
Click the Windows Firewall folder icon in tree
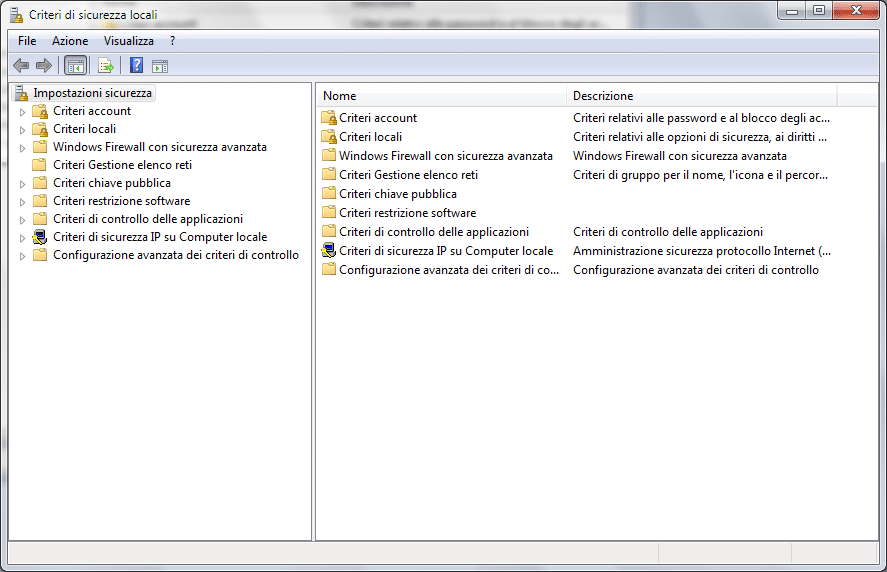pyautogui.click(x=40, y=147)
